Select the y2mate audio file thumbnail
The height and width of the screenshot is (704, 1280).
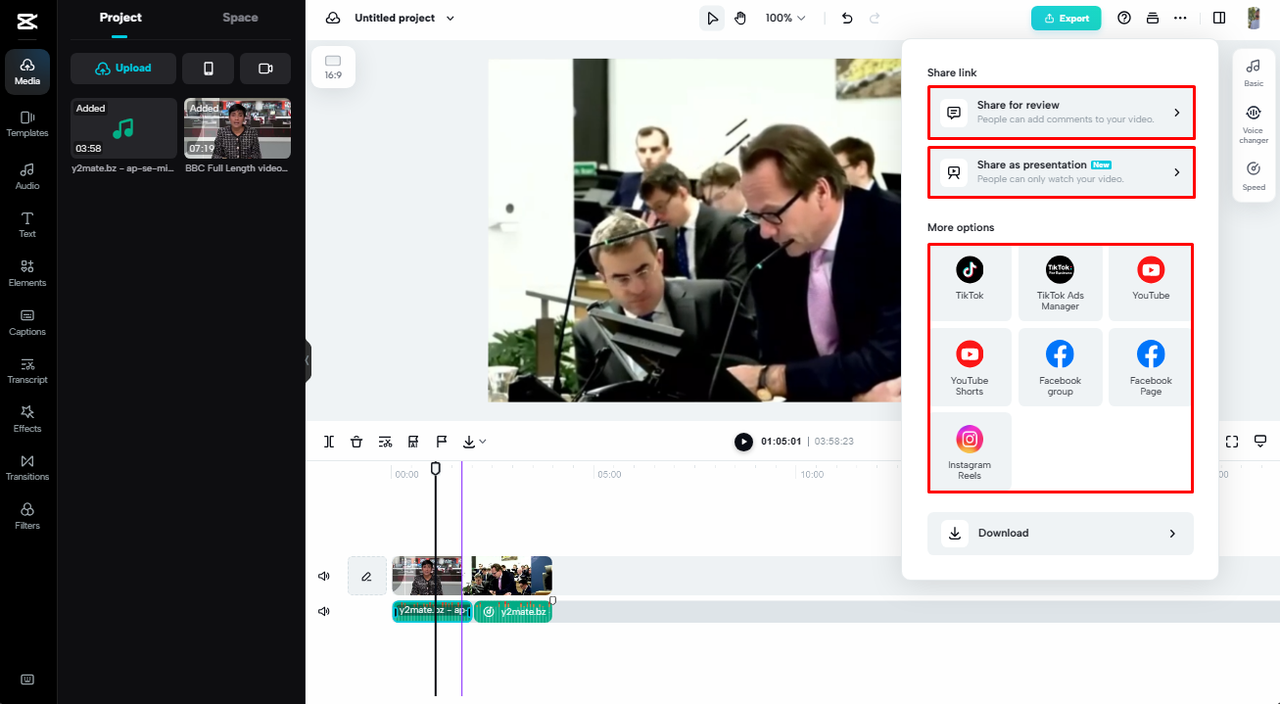(123, 128)
